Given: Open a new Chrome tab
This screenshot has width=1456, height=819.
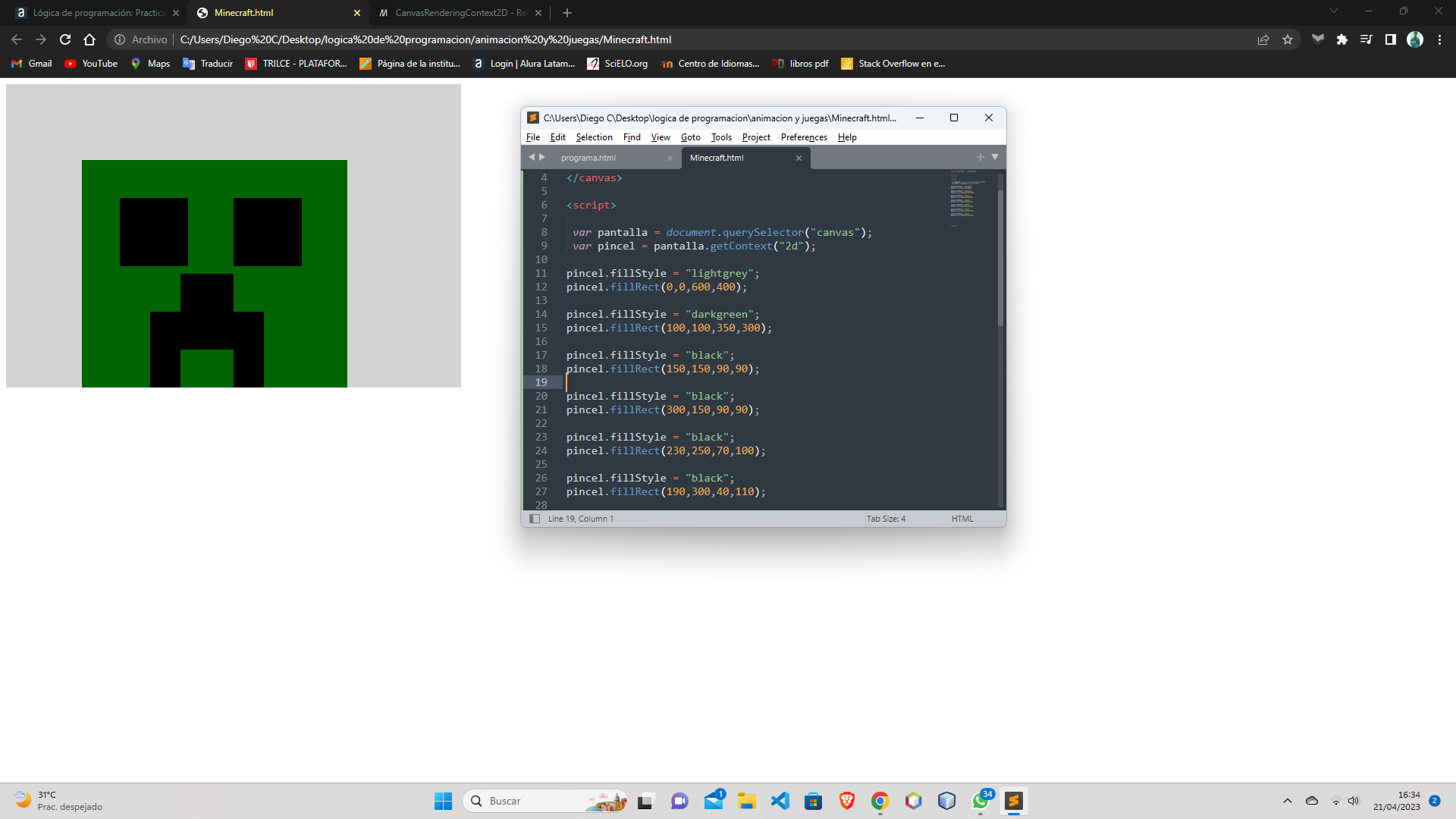Looking at the screenshot, I should point(567,13).
